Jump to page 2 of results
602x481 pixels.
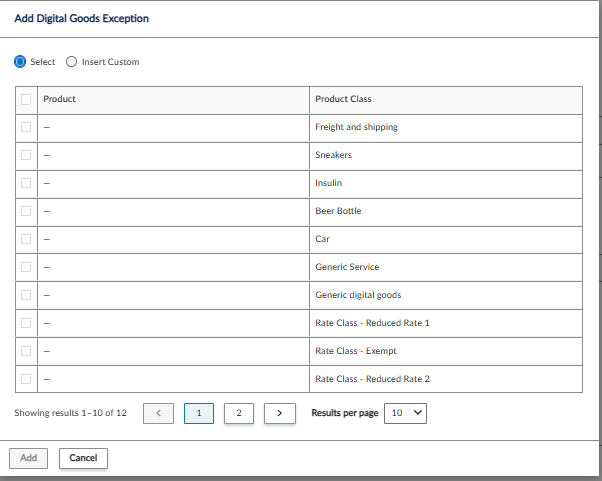tap(239, 413)
